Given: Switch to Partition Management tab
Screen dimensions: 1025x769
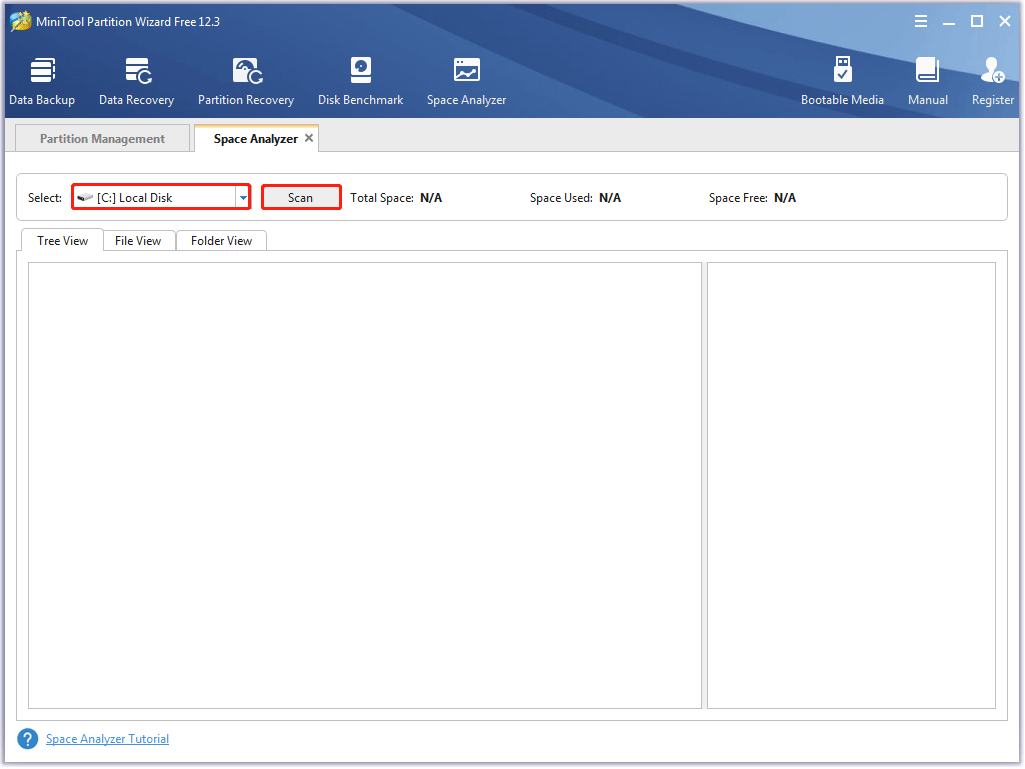Looking at the screenshot, I should (102, 139).
